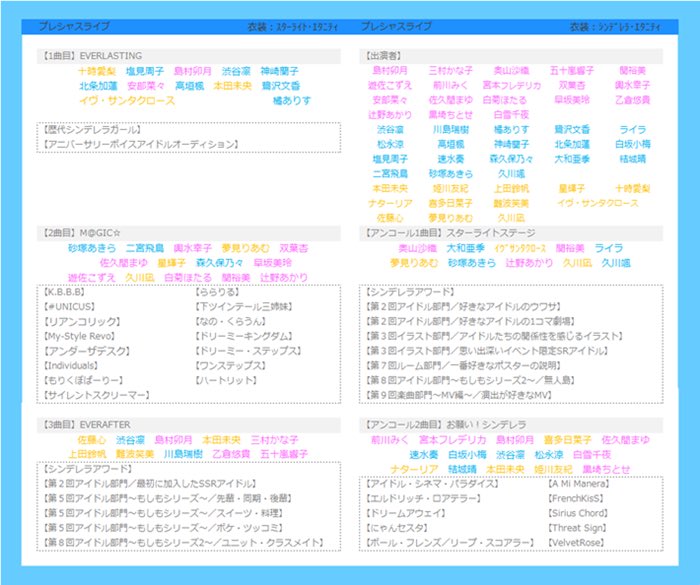The width and height of the screenshot is (700, 585).
Task: Click the 【ワンステップス】 unit entry
Action: tap(230, 366)
